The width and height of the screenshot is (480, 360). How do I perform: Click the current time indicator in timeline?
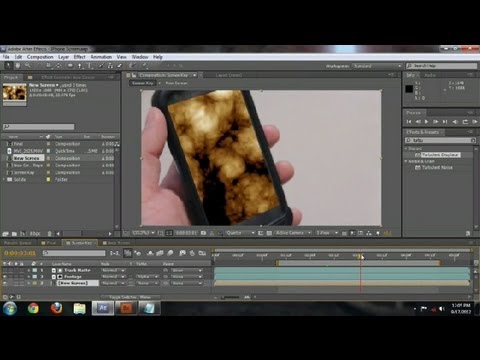(x=361, y=256)
